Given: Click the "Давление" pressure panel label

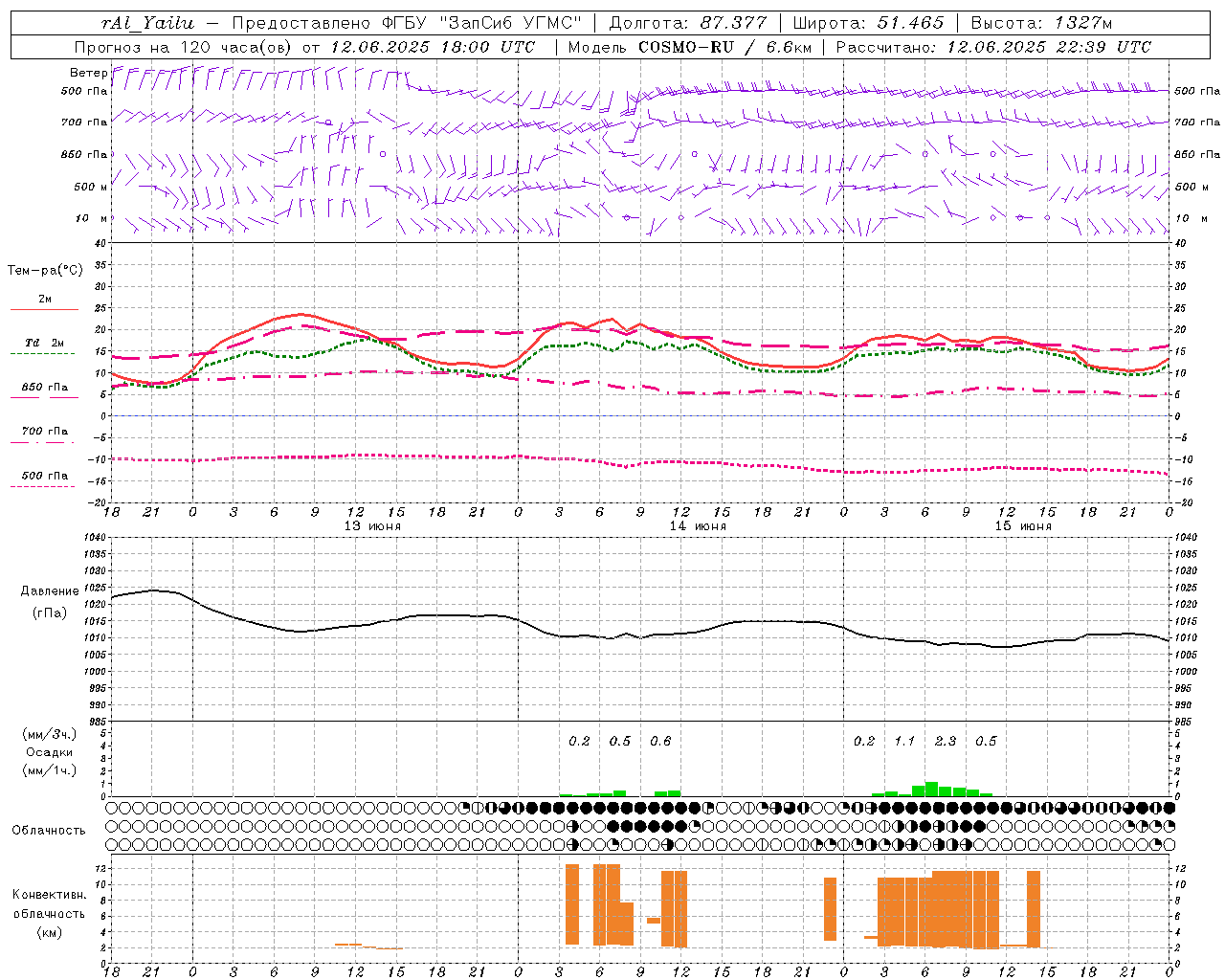Looking at the screenshot, I should (x=50, y=591).
